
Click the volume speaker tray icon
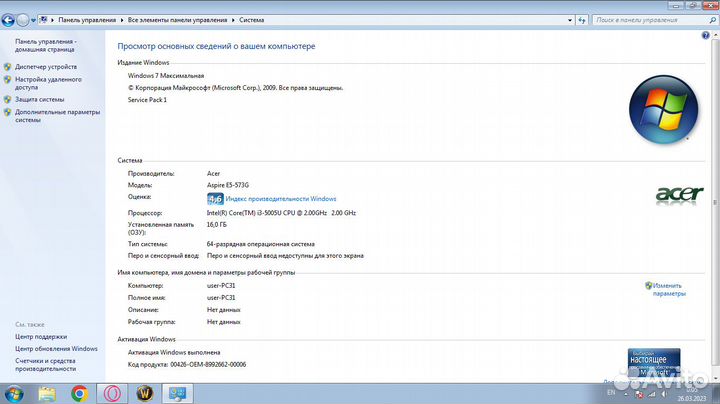click(x=664, y=394)
